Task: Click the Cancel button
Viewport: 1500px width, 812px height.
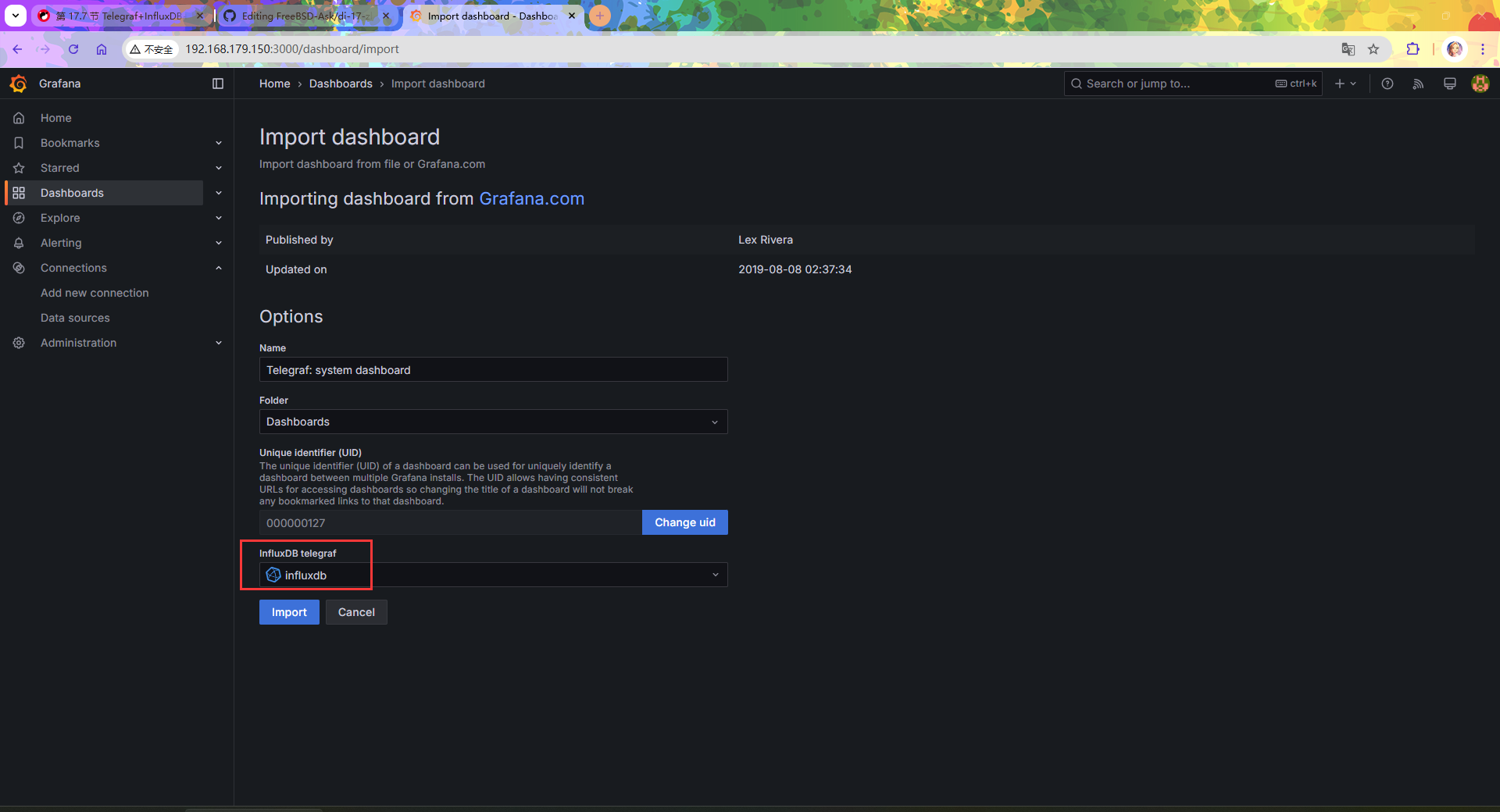Action: tap(356, 612)
